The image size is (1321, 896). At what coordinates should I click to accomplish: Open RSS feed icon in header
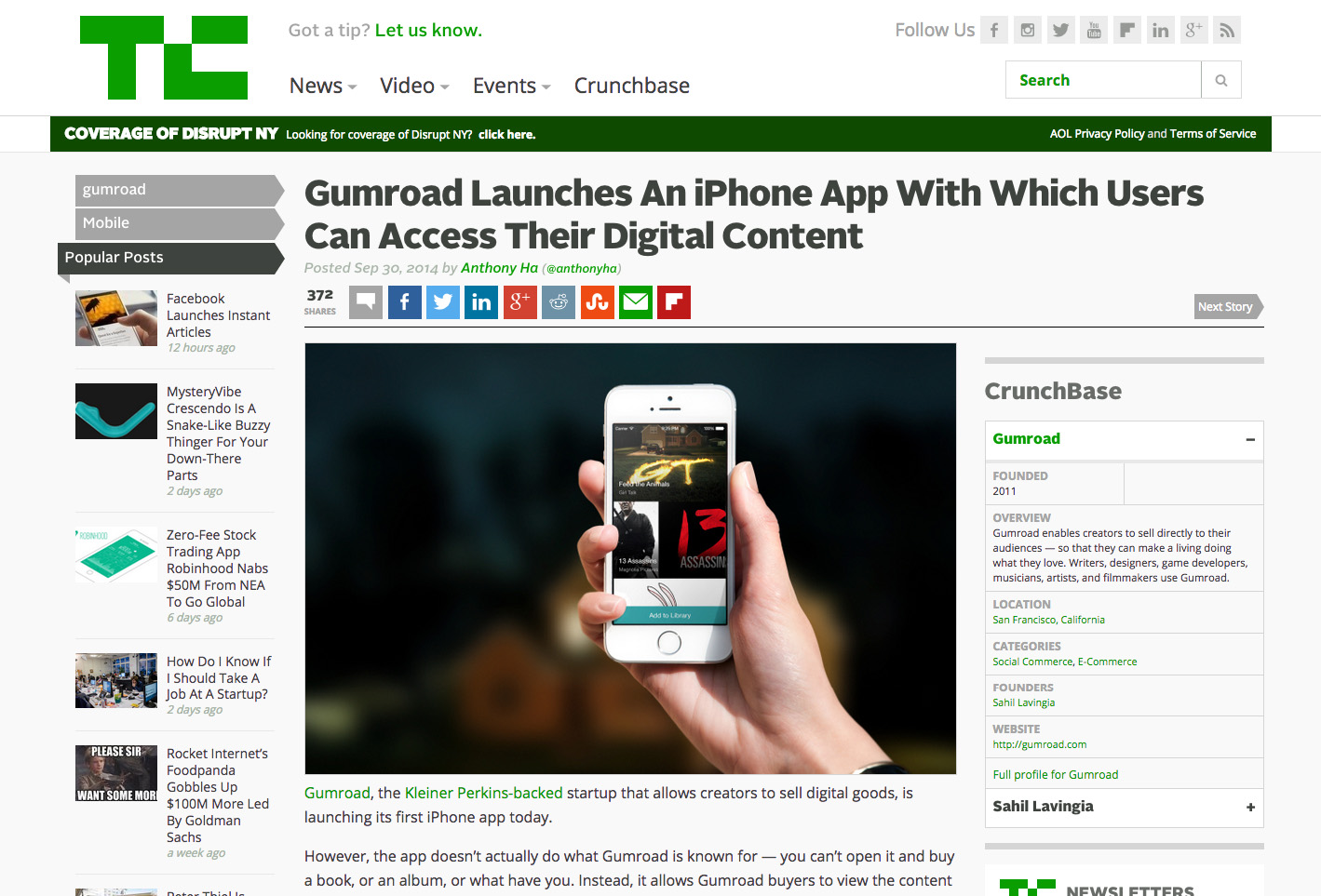click(1227, 30)
